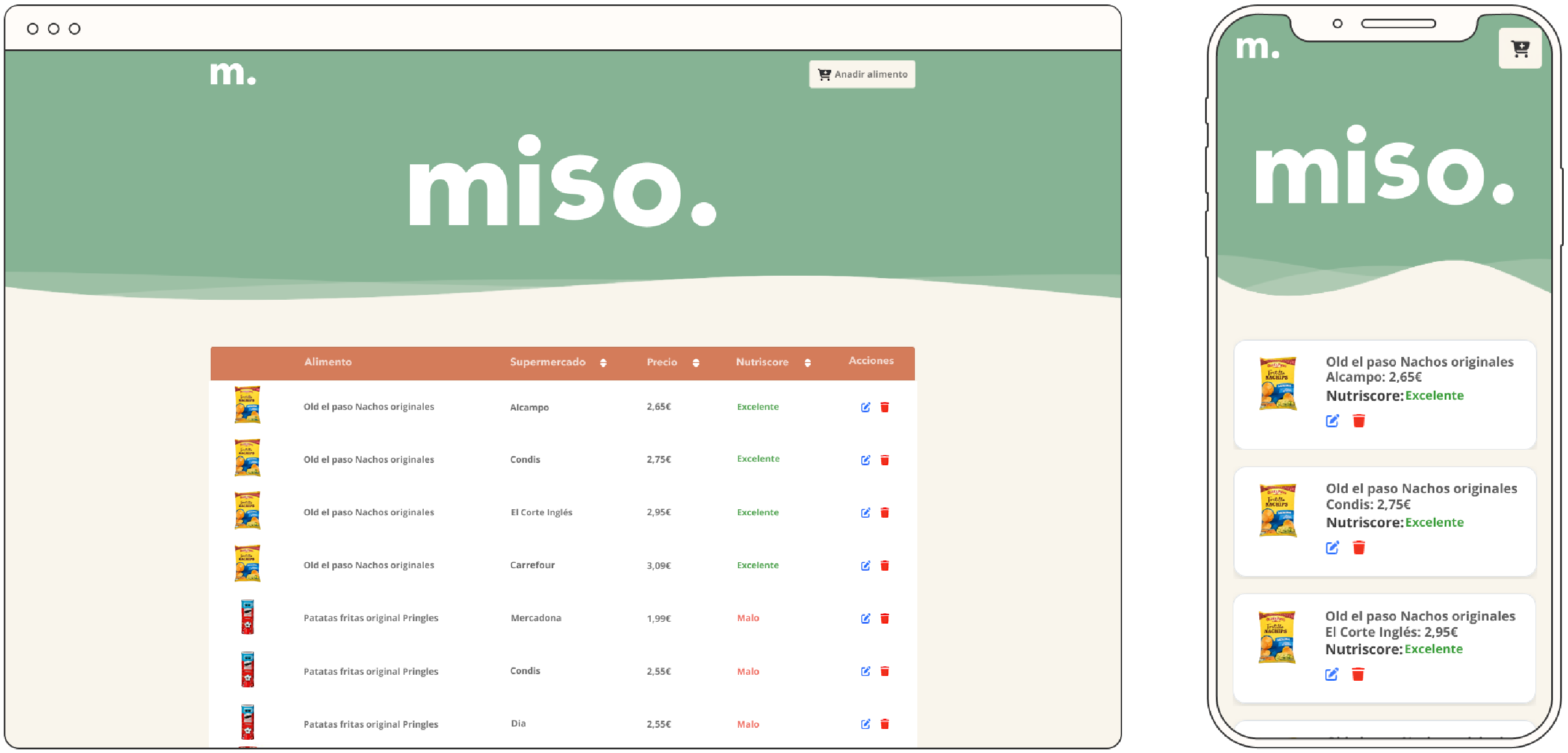Click Malo nutriscore in Mercadona row
The width and height of the screenshot is (1568, 753).
coord(748,618)
